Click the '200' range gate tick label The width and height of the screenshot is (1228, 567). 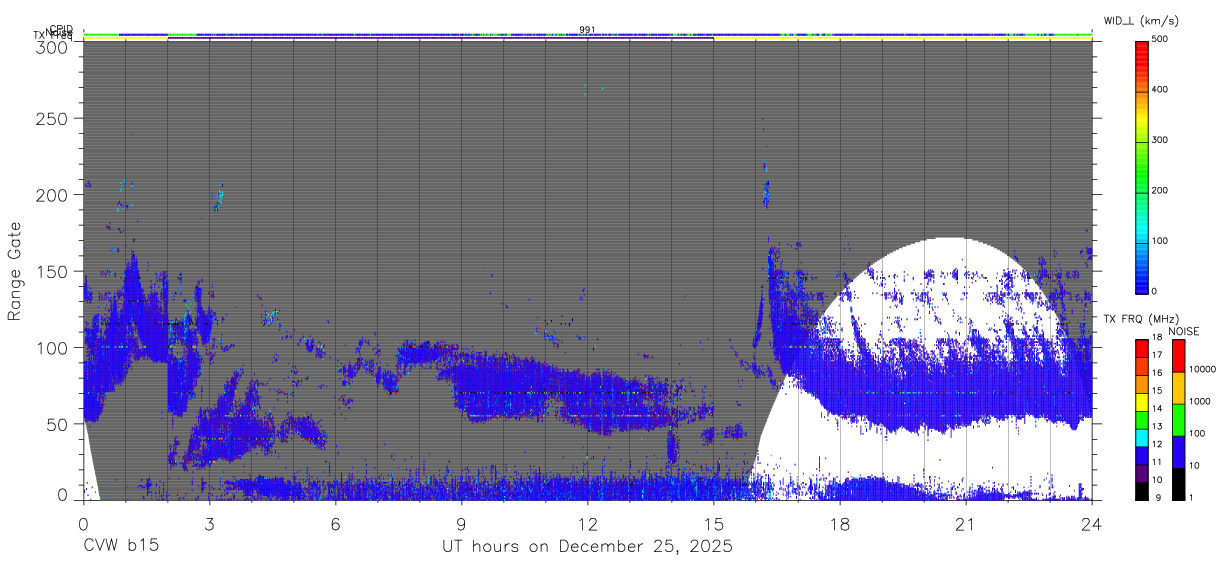coord(53,195)
